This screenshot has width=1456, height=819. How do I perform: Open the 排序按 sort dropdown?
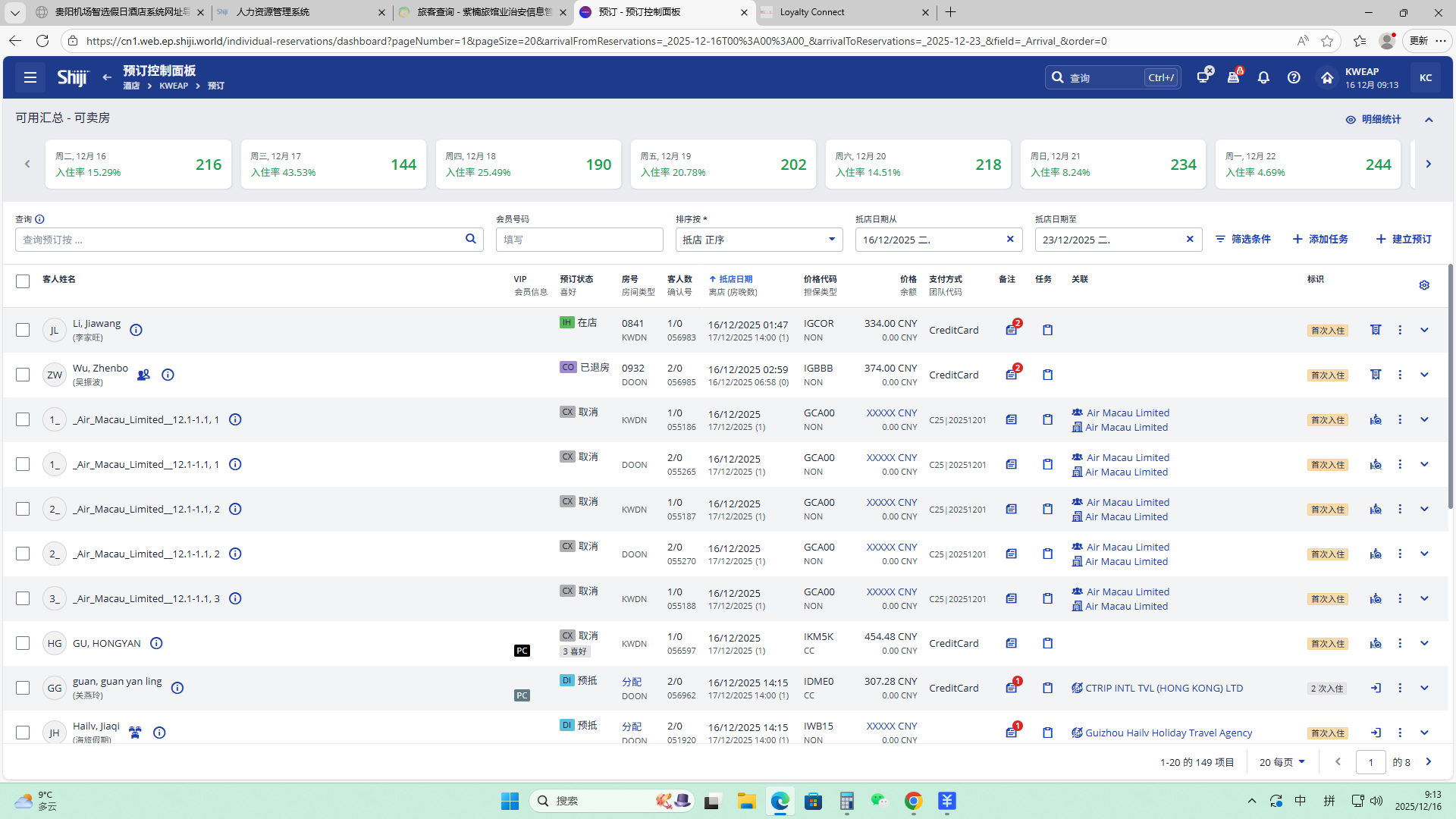758,240
